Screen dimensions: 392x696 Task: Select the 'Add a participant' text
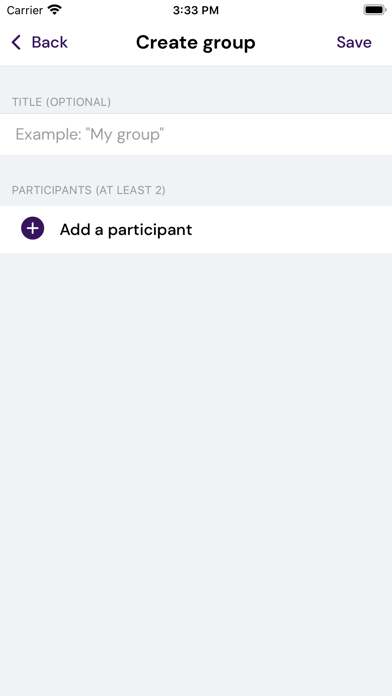[x=126, y=229]
